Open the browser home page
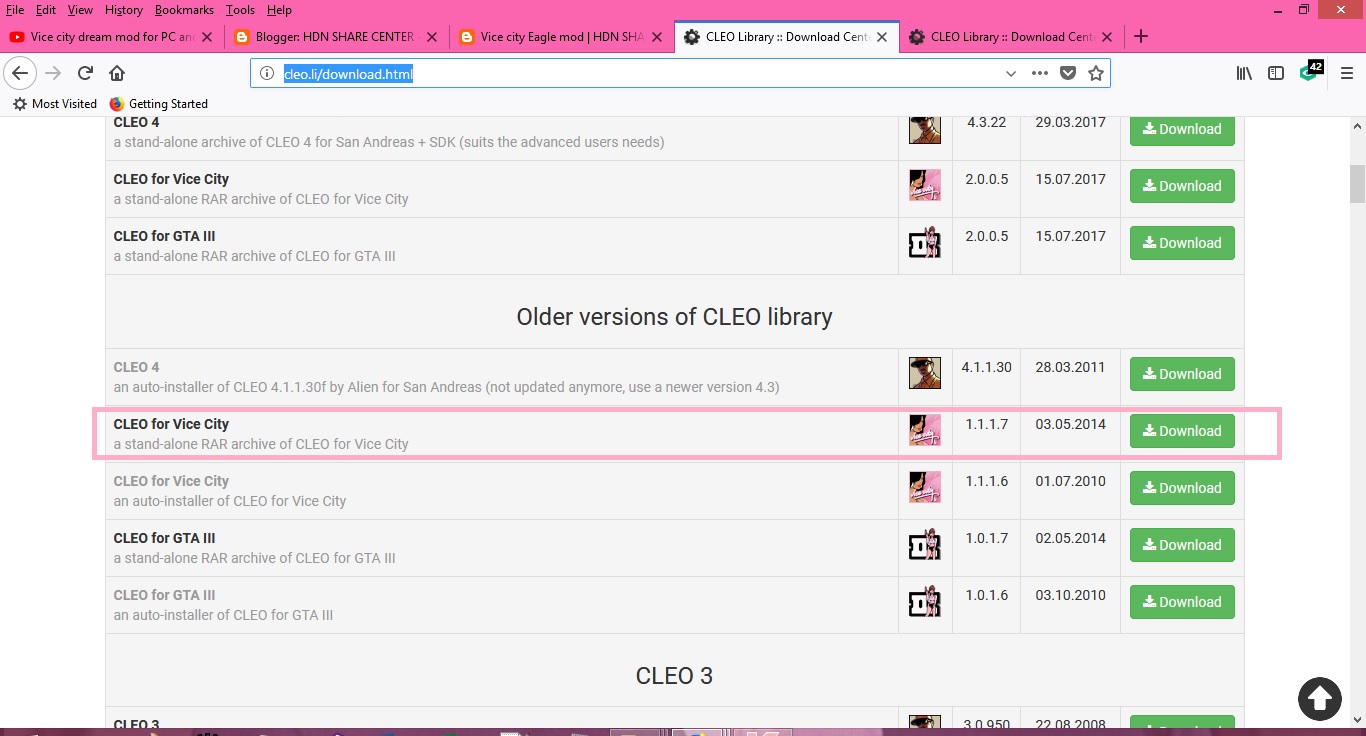Screen dimensions: 1366x736 click(117, 73)
